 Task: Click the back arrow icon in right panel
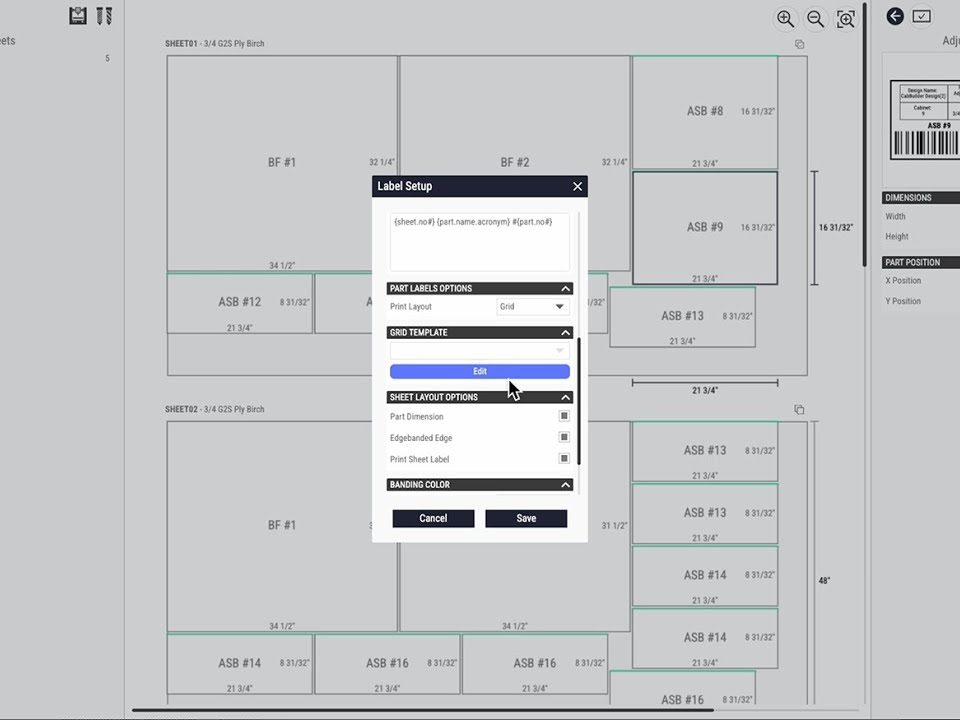tap(895, 16)
